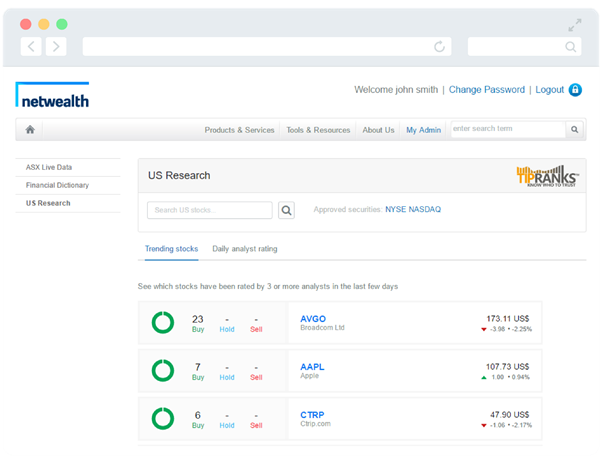The height and width of the screenshot is (463, 602).
Task: Click the TipRanks logo
Action: (x=547, y=176)
